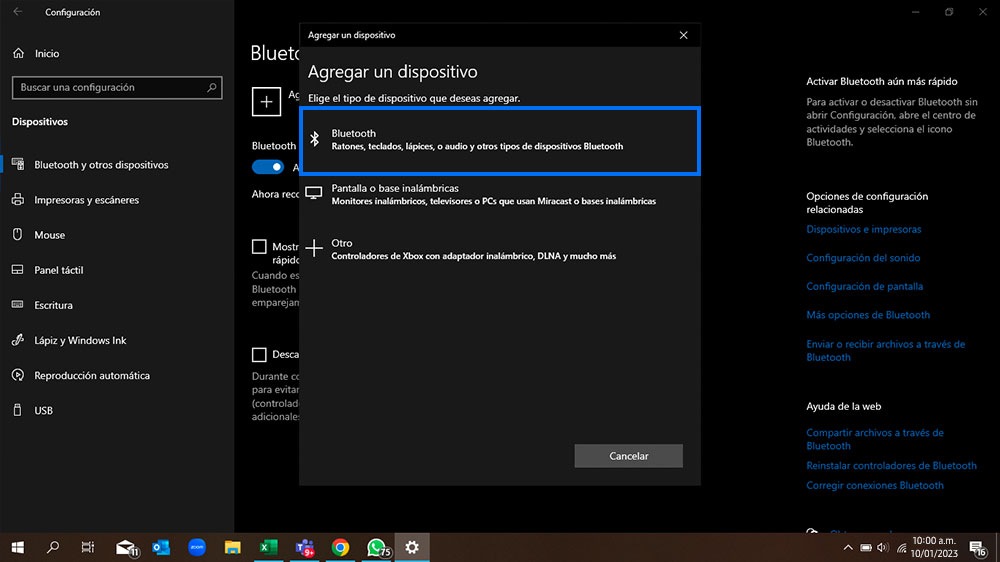Toggle the Bluetooth switch off
The height and width of the screenshot is (562, 1000).
(x=268, y=167)
